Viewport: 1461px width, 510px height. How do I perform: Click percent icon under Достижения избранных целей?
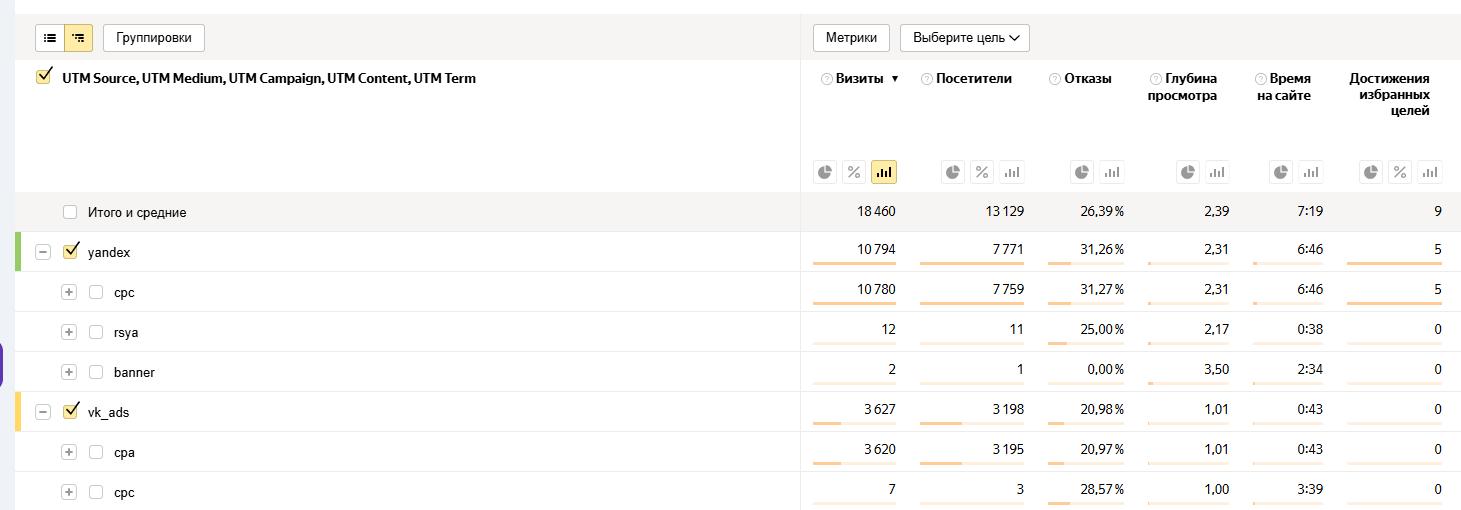click(1401, 172)
